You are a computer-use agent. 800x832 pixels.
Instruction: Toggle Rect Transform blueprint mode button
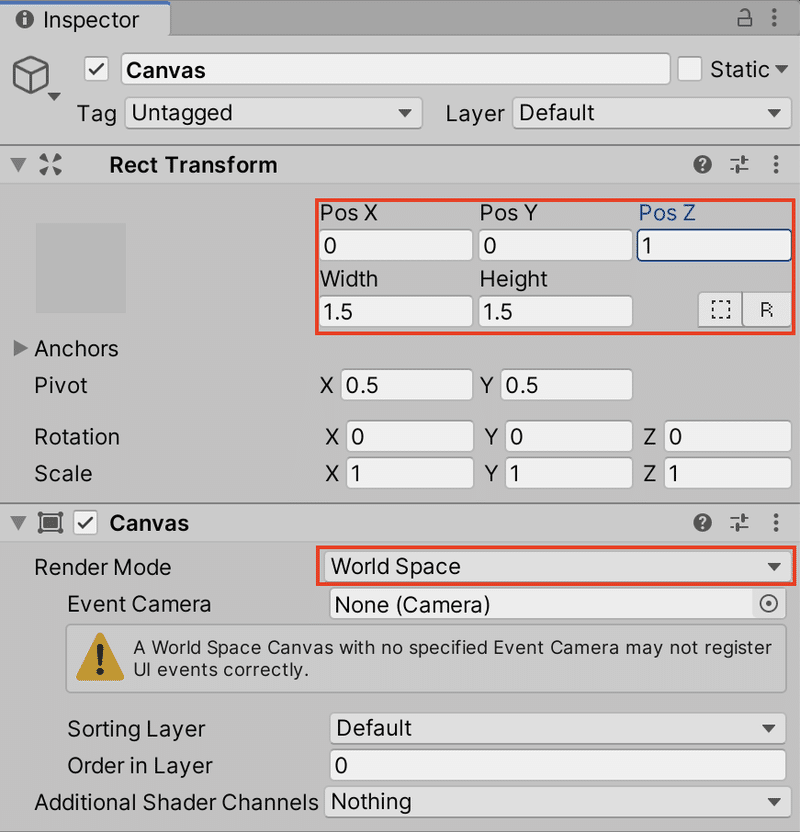point(720,309)
